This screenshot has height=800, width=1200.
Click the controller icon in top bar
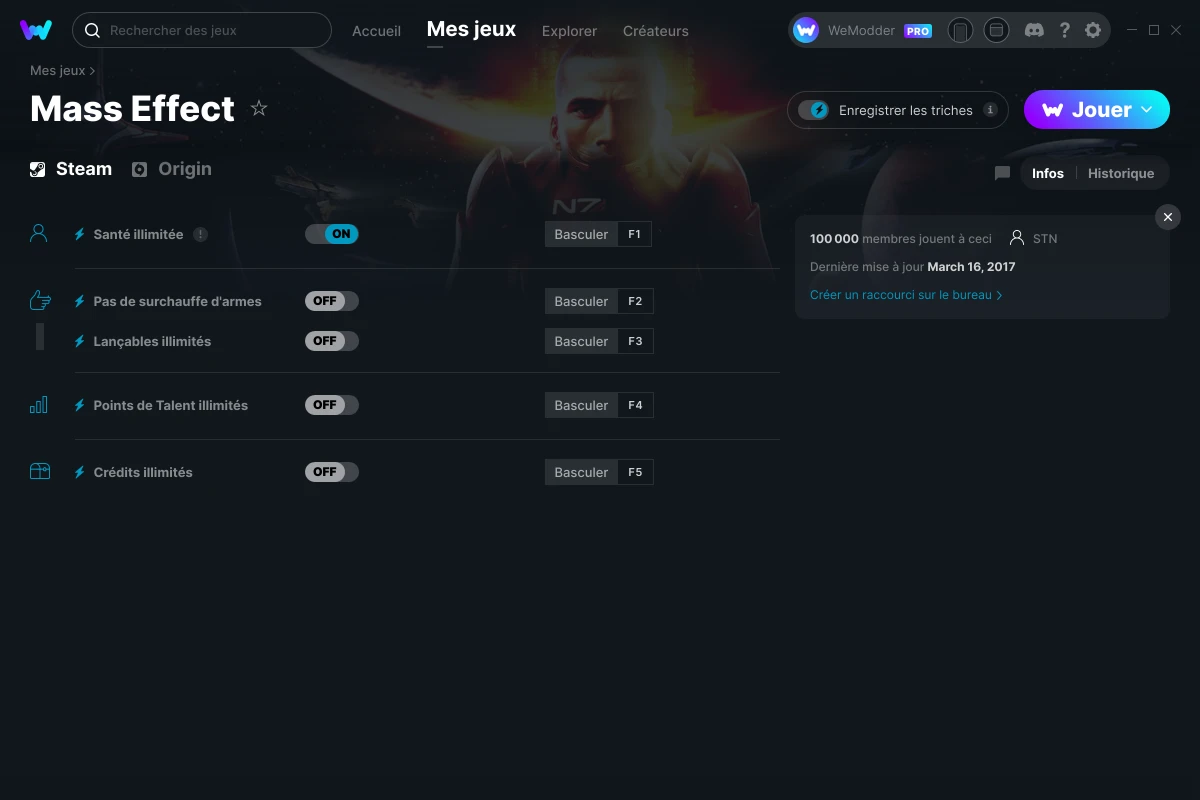tap(960, 30)
